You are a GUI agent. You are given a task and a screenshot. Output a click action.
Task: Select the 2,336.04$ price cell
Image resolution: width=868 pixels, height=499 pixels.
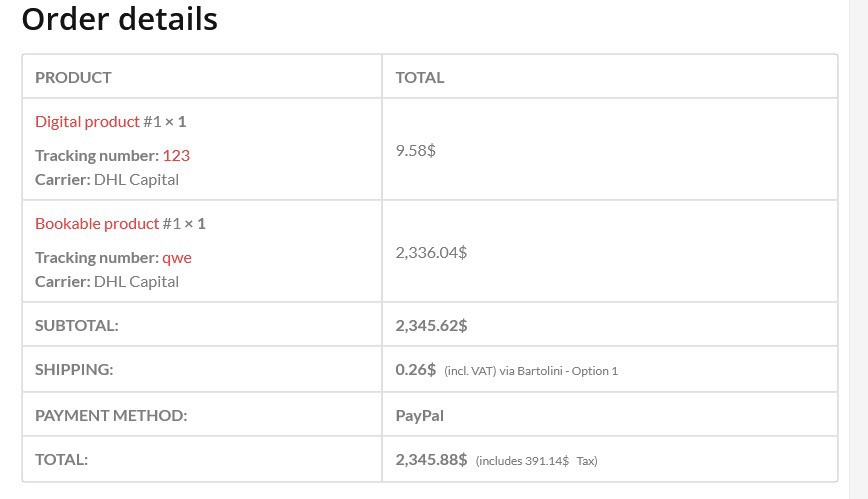pyautogui.click(x=431, y=252)
